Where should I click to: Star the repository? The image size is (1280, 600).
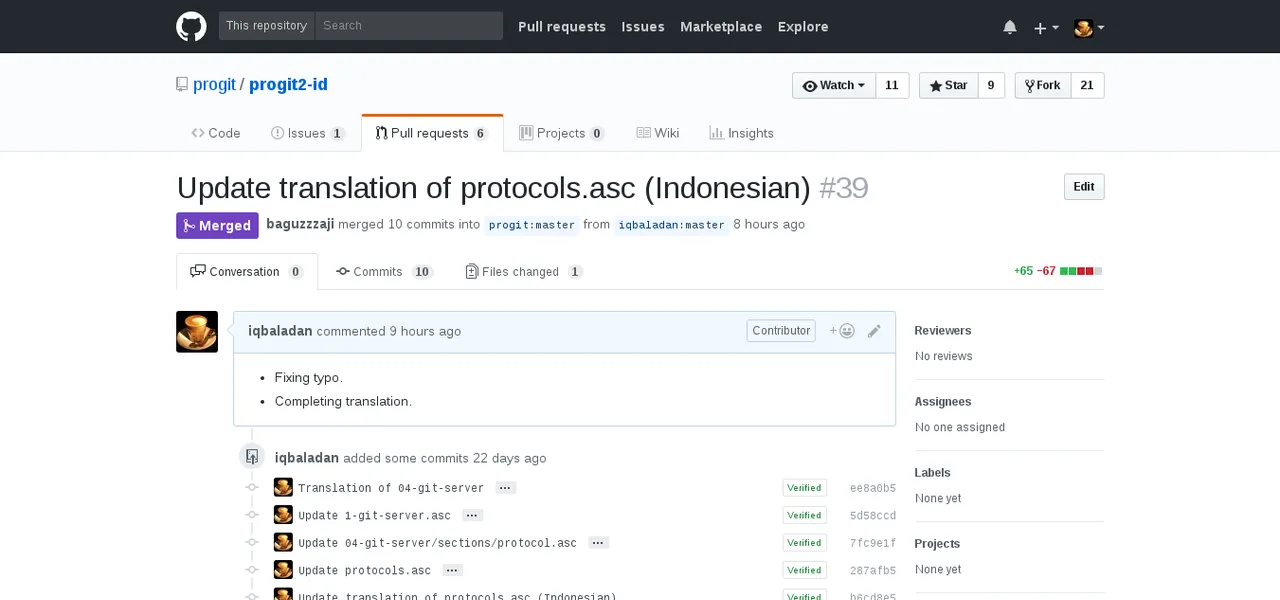tap(948, 86)
